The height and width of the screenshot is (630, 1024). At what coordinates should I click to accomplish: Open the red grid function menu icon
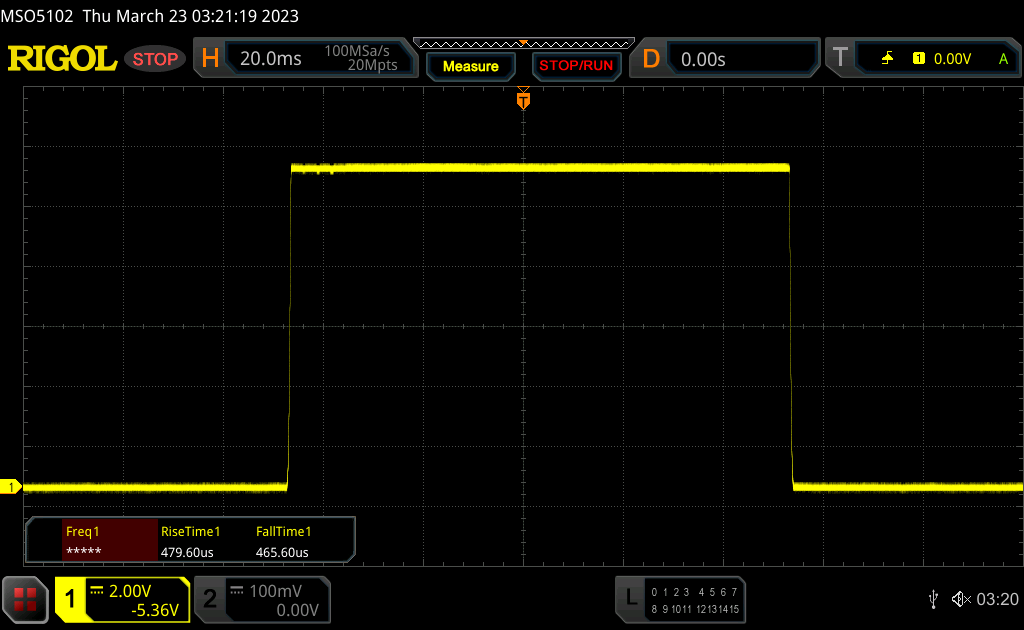point(25,599)
